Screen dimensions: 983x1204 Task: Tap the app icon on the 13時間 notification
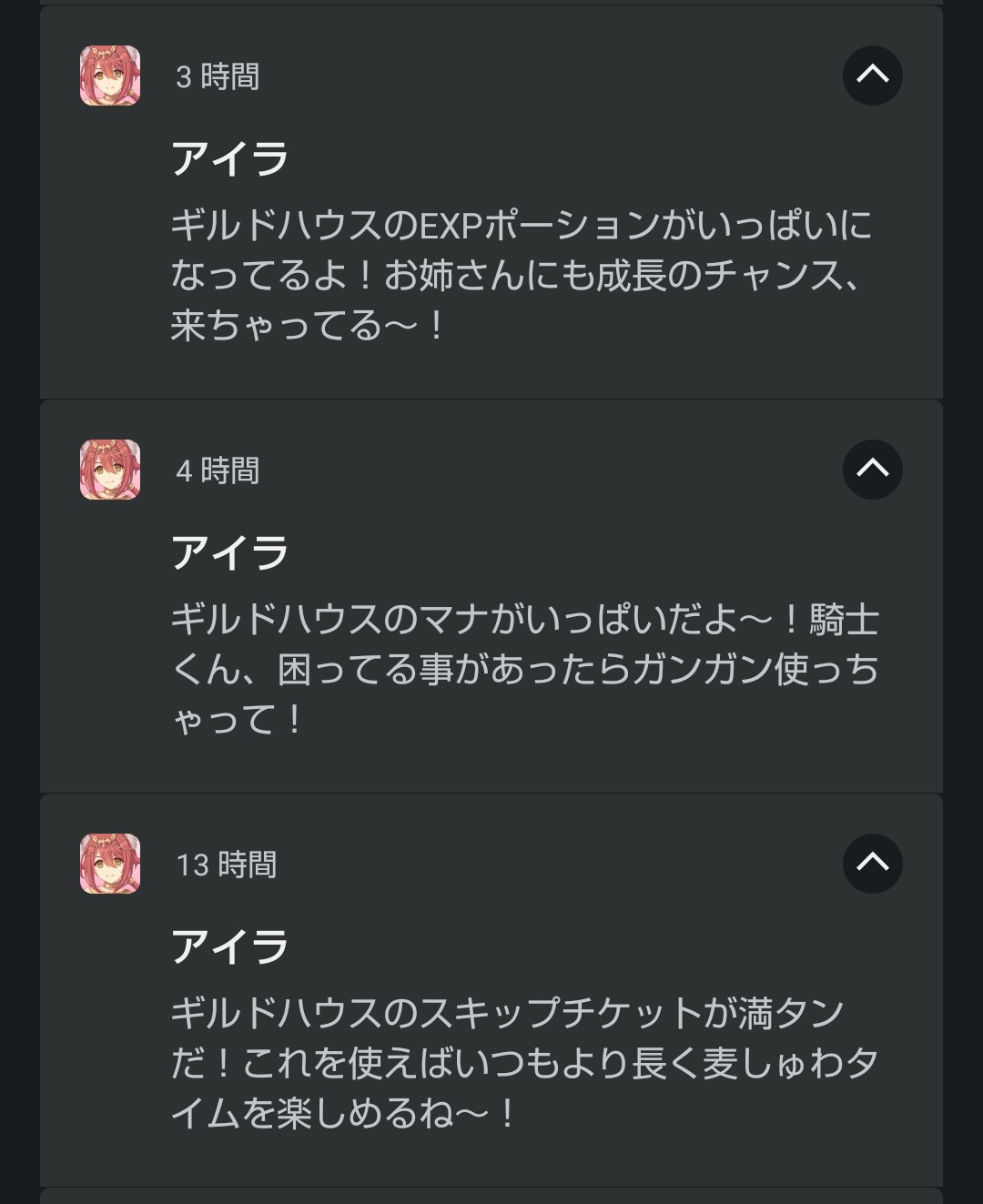point(110,864)
